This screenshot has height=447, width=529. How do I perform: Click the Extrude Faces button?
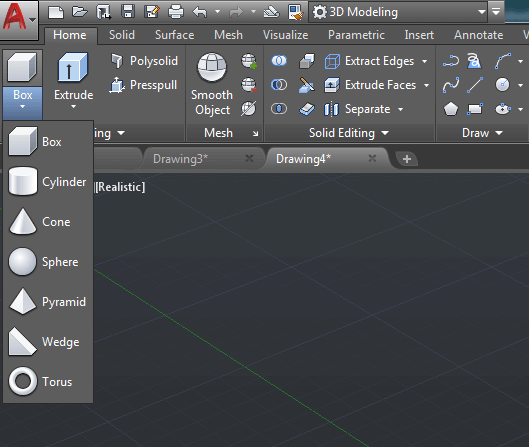click(370, 85)
